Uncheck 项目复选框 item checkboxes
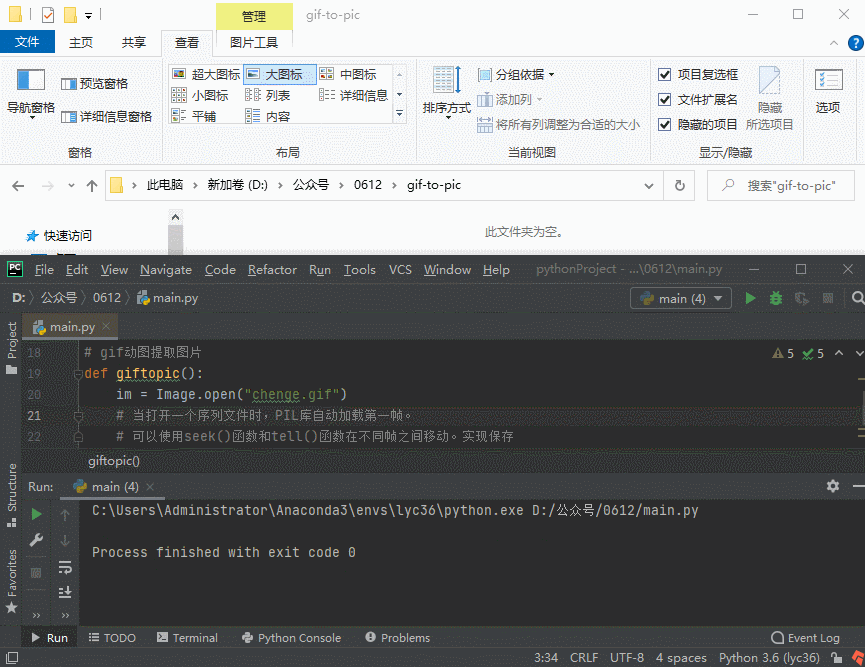Image resolution: width=865 pixels, height=667 pixels. (x=665, y=74)
